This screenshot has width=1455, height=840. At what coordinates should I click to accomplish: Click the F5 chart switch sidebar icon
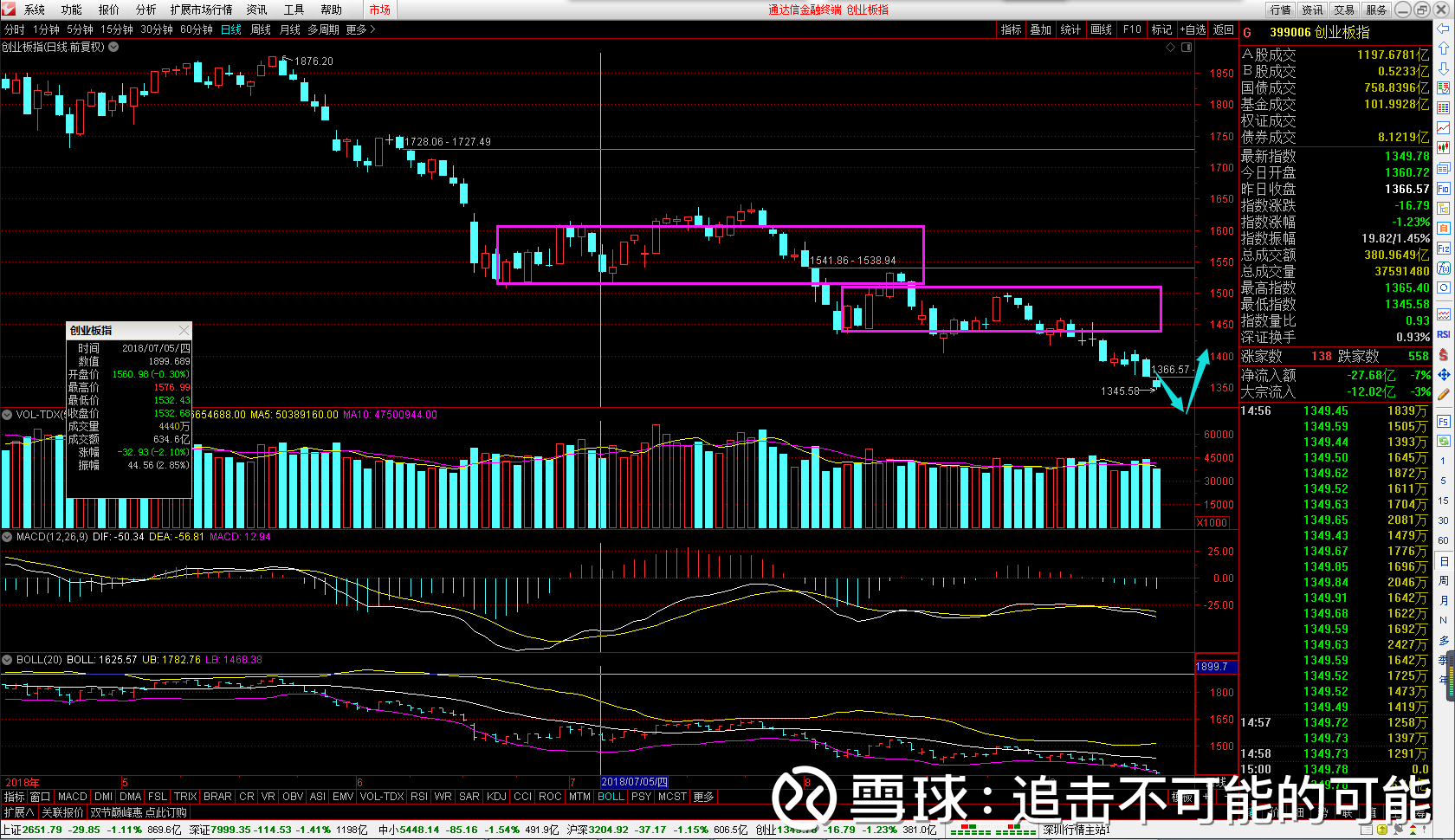pyautogui.click(x=1444, y=421)
